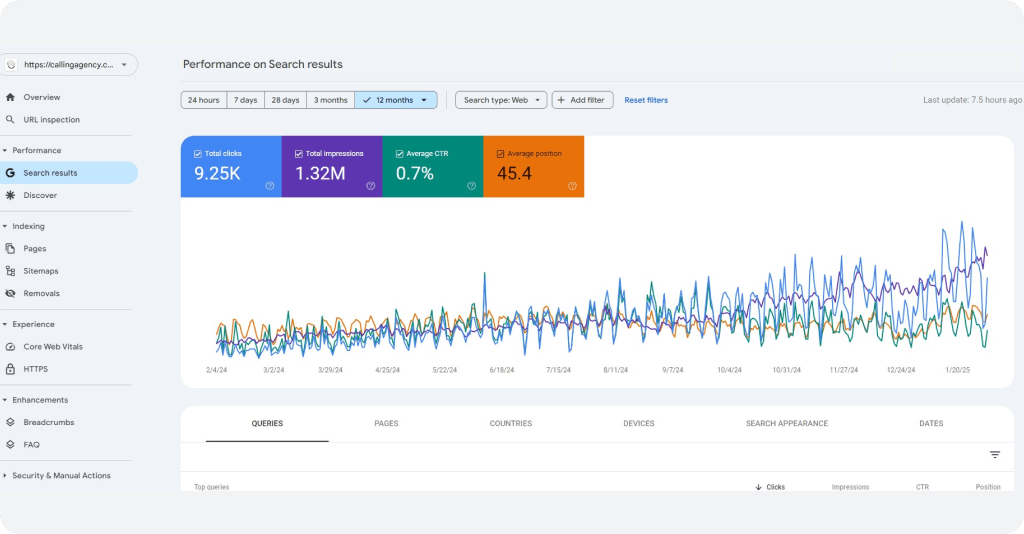Click the Reset filters link

pos(646,100)
